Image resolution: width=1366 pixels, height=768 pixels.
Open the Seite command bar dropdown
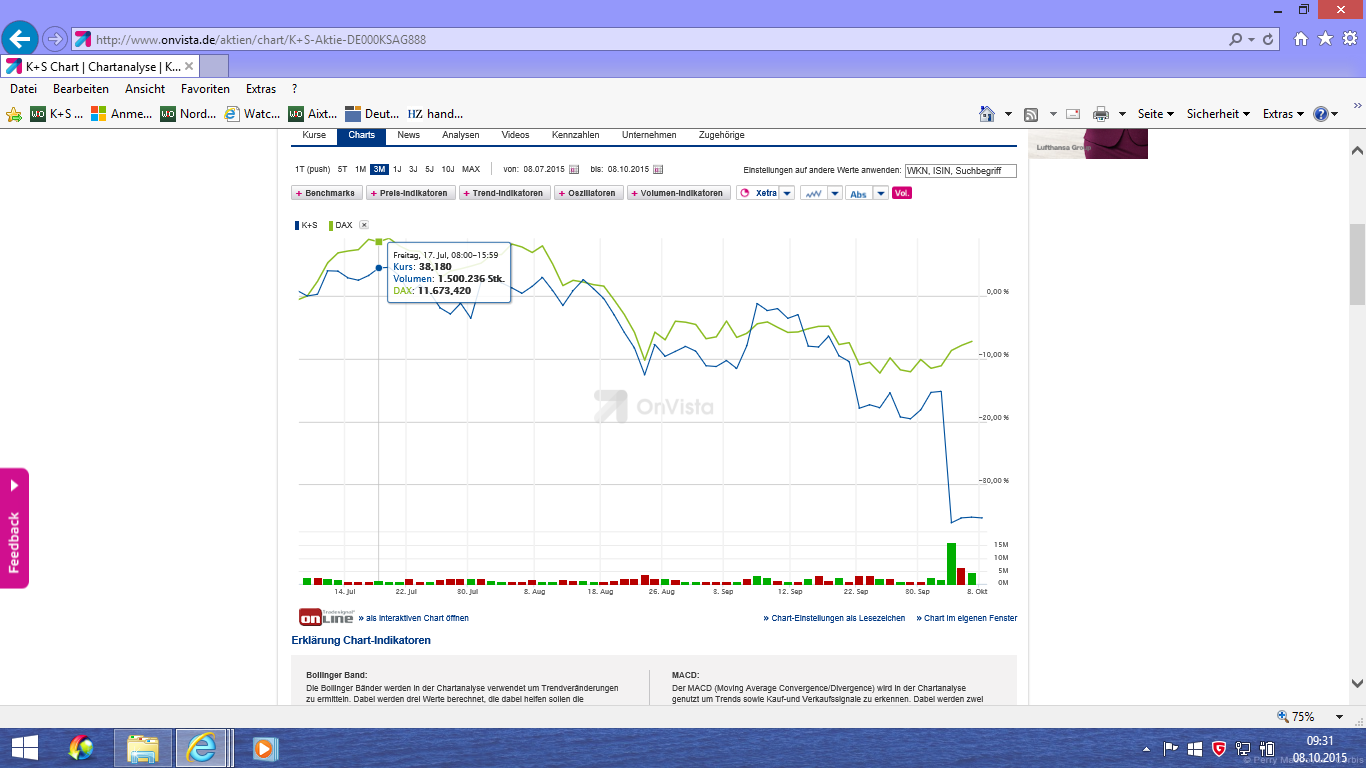click(x=1156, y=114)
